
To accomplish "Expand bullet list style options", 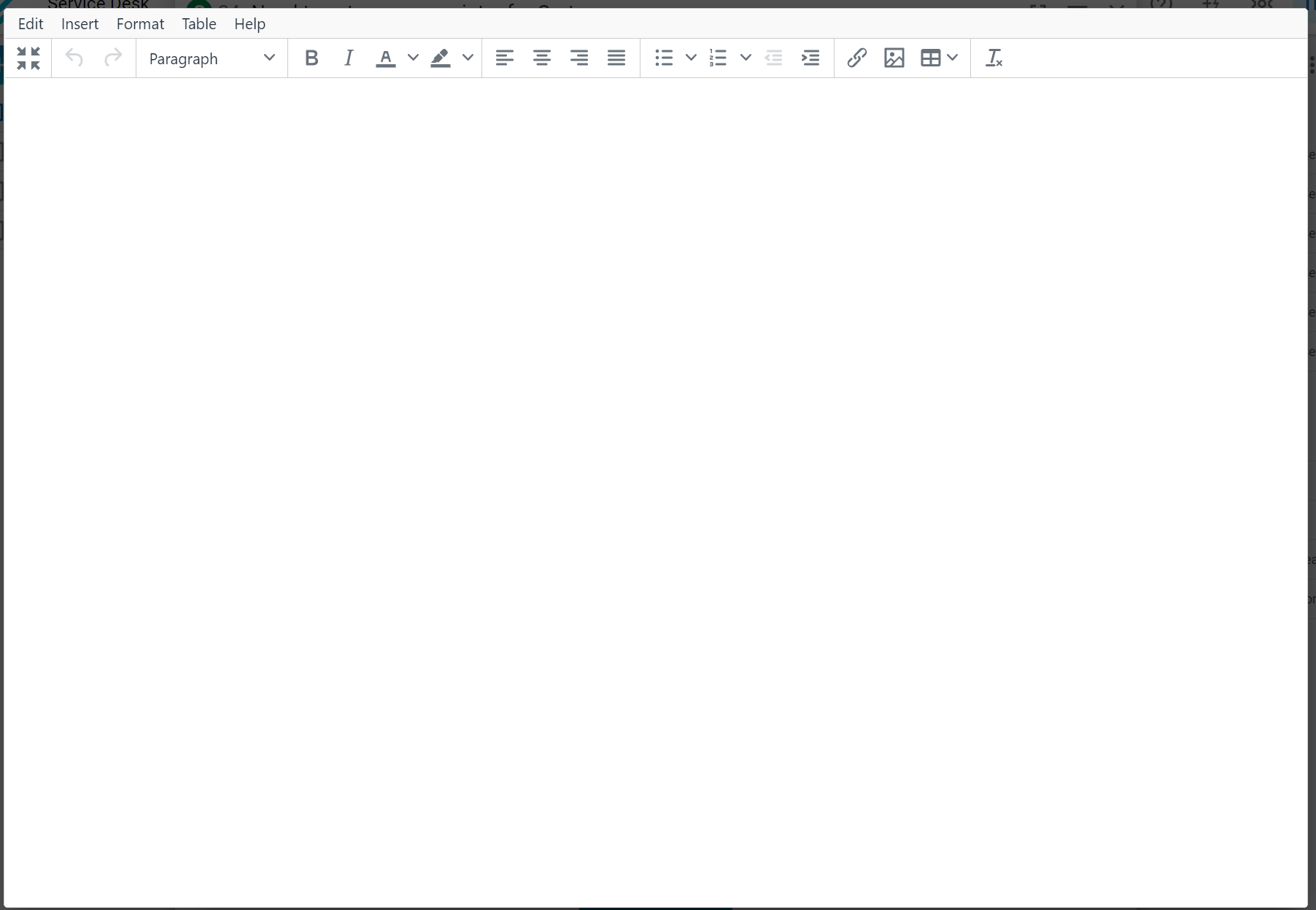I will pos(691,58).
